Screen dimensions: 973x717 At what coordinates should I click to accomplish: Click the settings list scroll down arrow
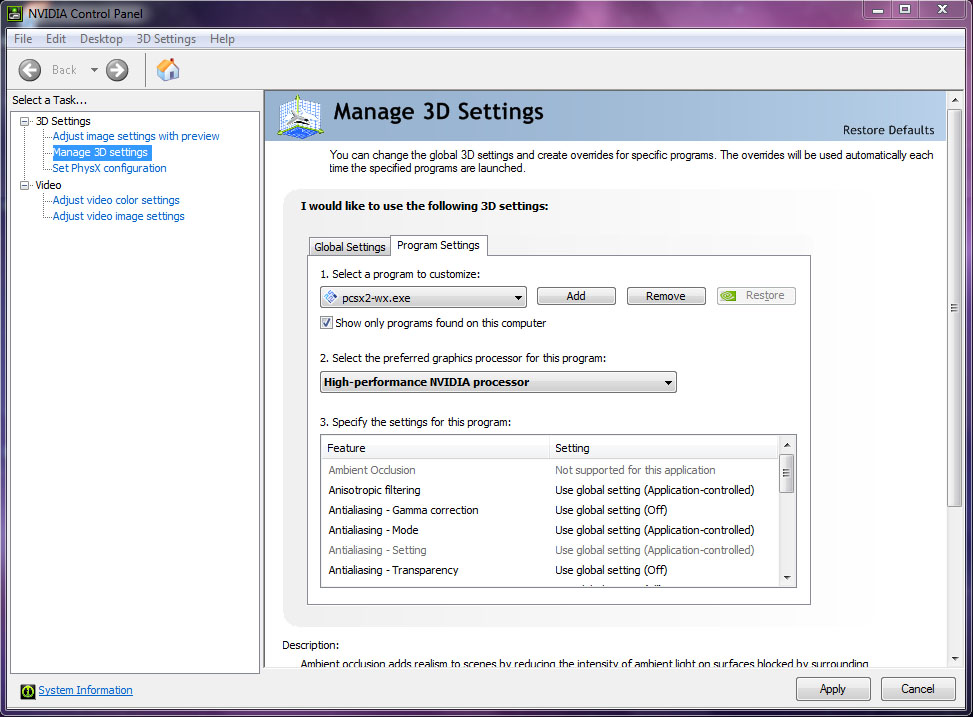787,578
